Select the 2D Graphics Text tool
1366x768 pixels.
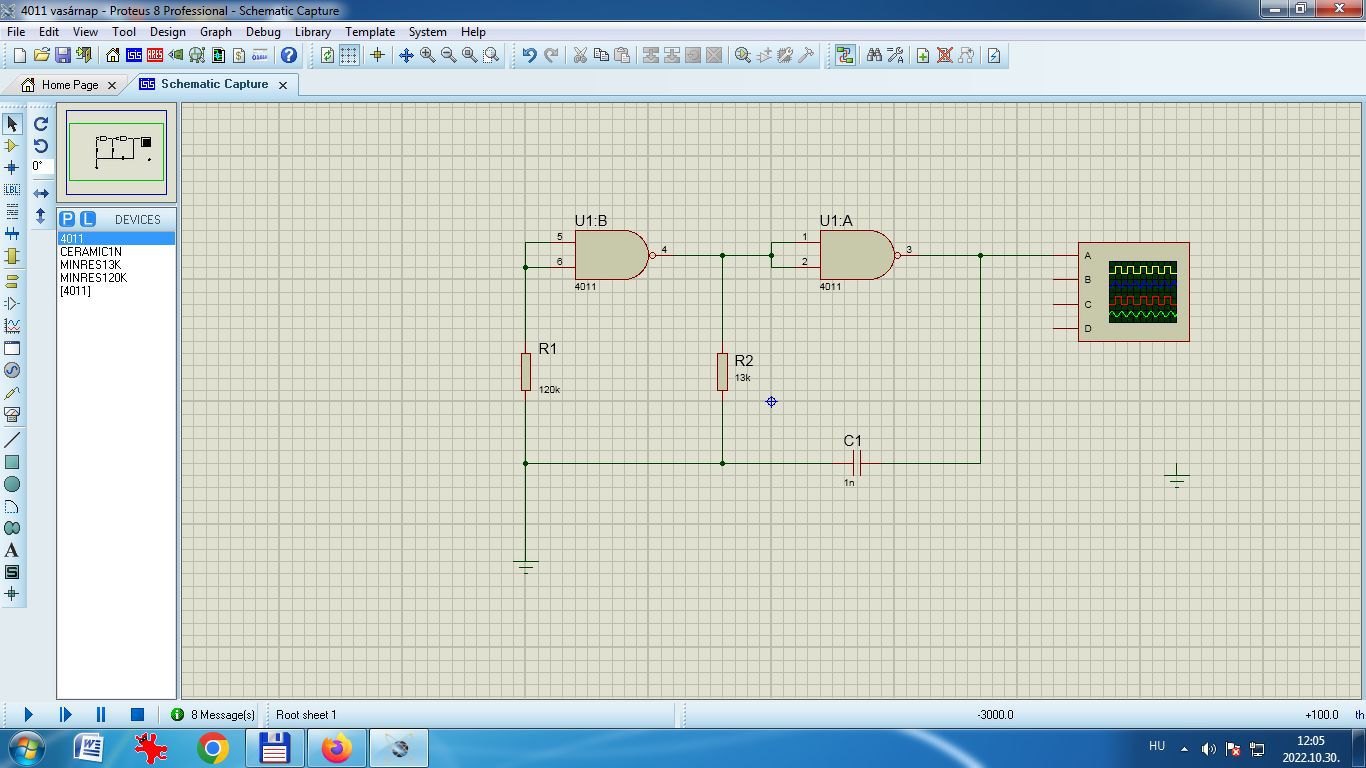(x=12, y=550)
